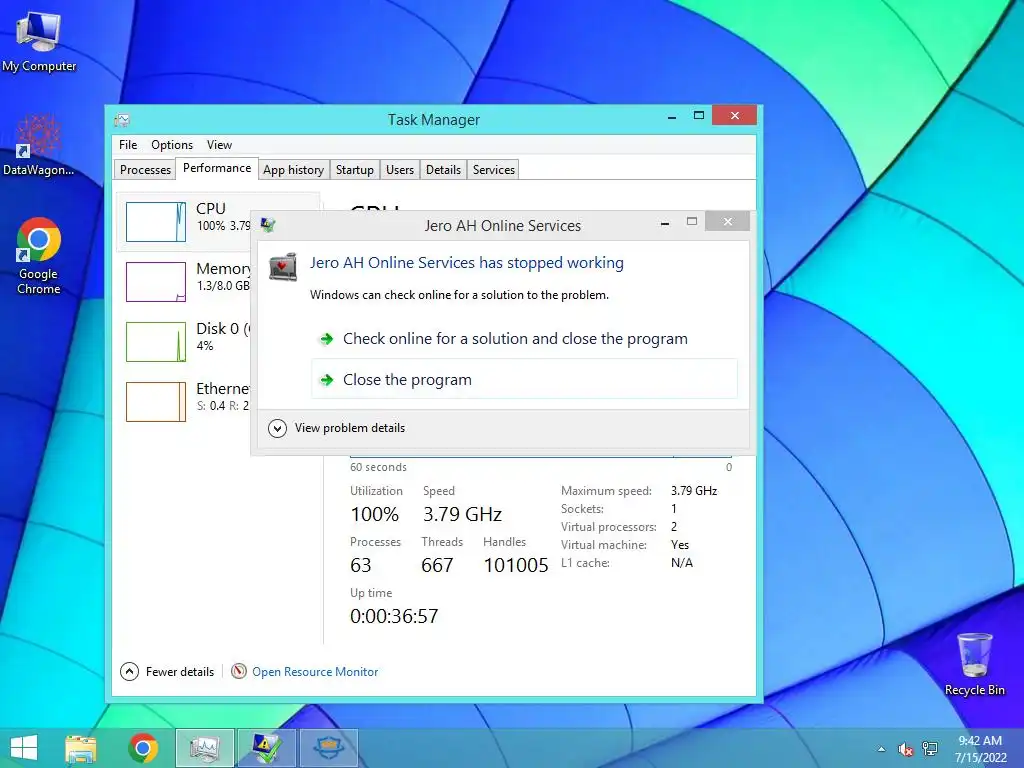The width and height of the screenshot is (1024, 768).
Task: Click the L1 cache N/A value
Action: [x=682, y=563]
